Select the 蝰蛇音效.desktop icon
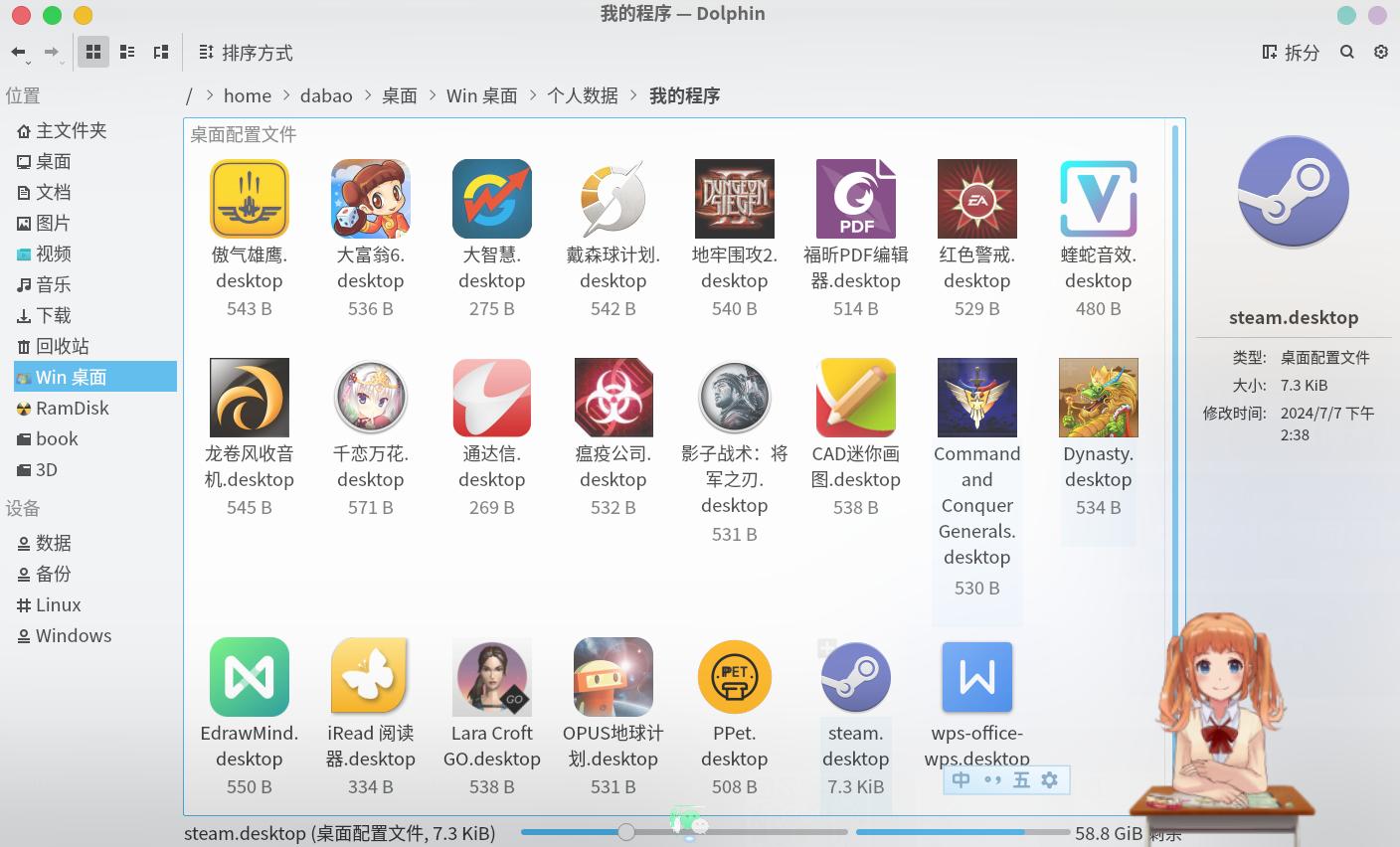This screenshot has height=847, width=1400. (x=1099, y=199)
